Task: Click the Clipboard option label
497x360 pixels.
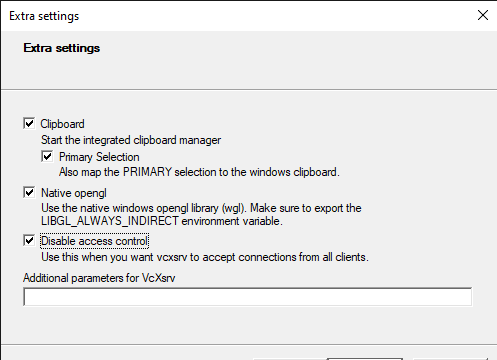Action: coord(62,124)
